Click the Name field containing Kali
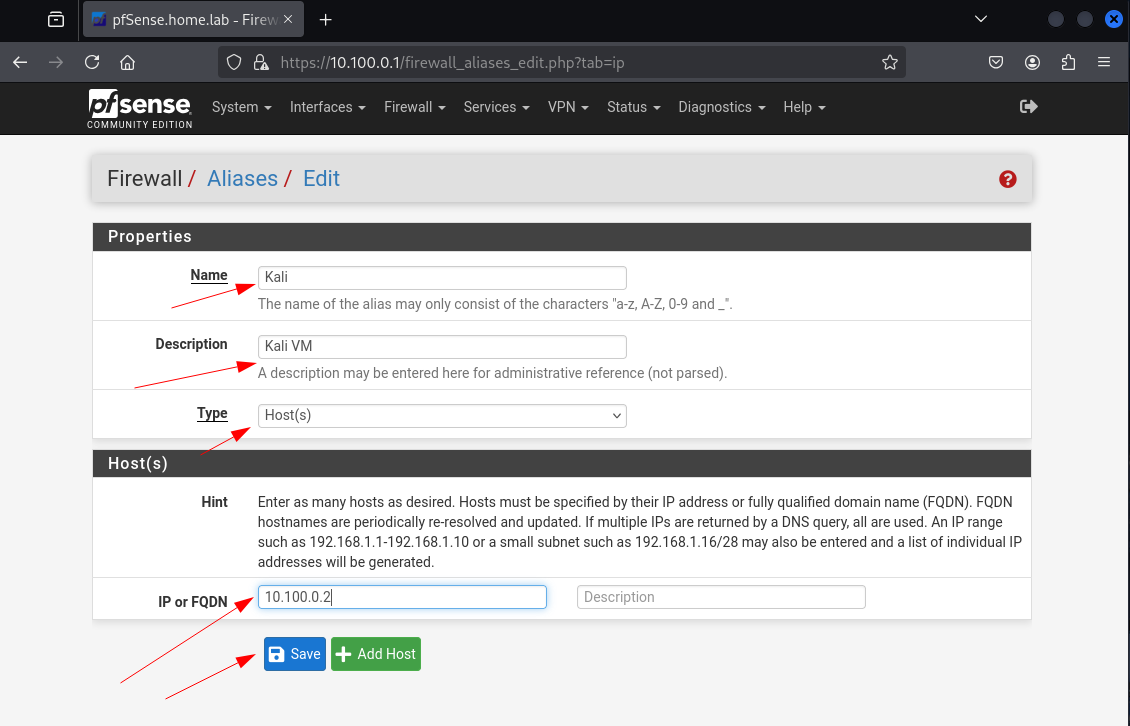This screenshot has width=1130, height=726. [442, 278]
